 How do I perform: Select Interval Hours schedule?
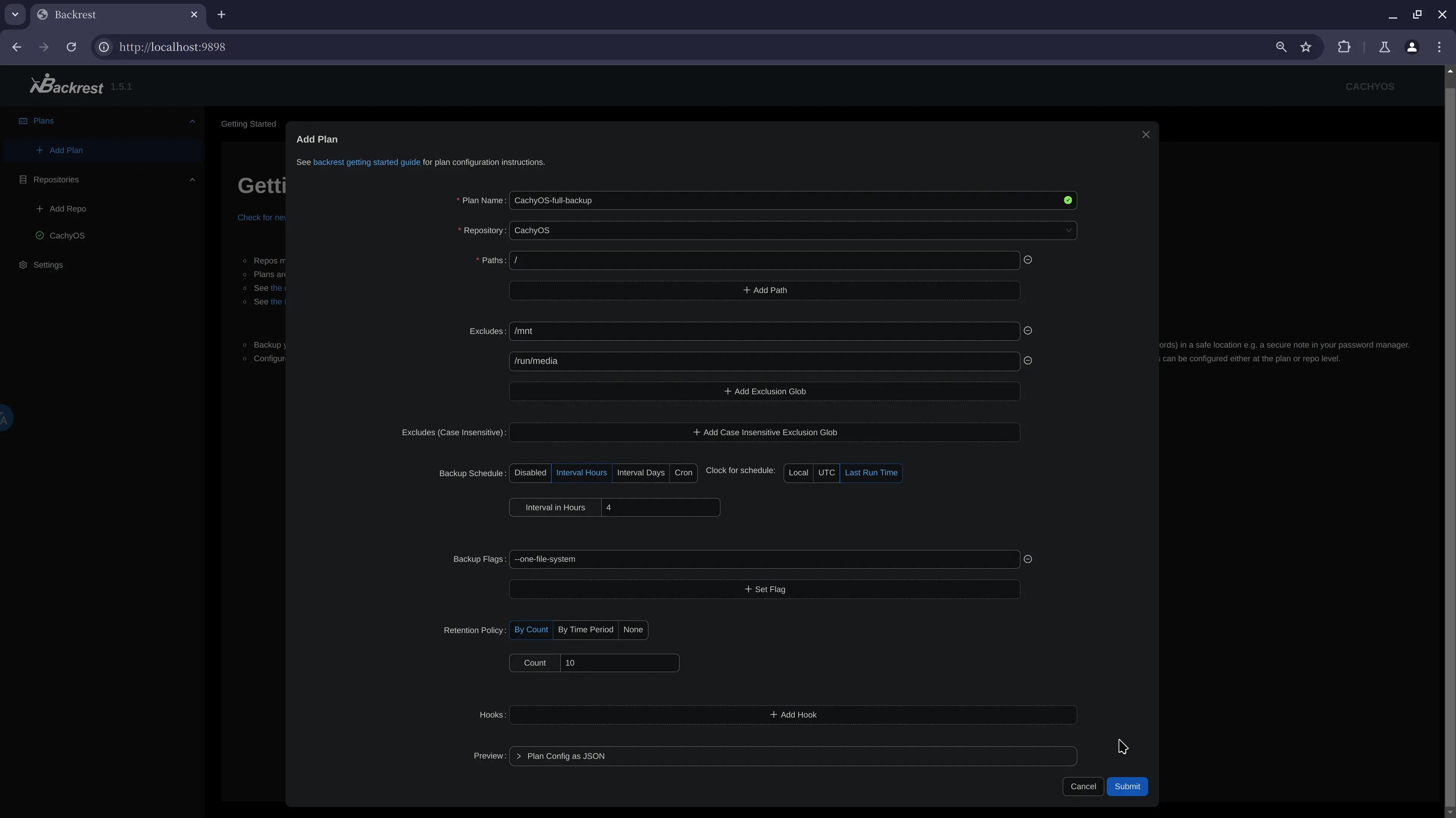(x=581, y=473)
